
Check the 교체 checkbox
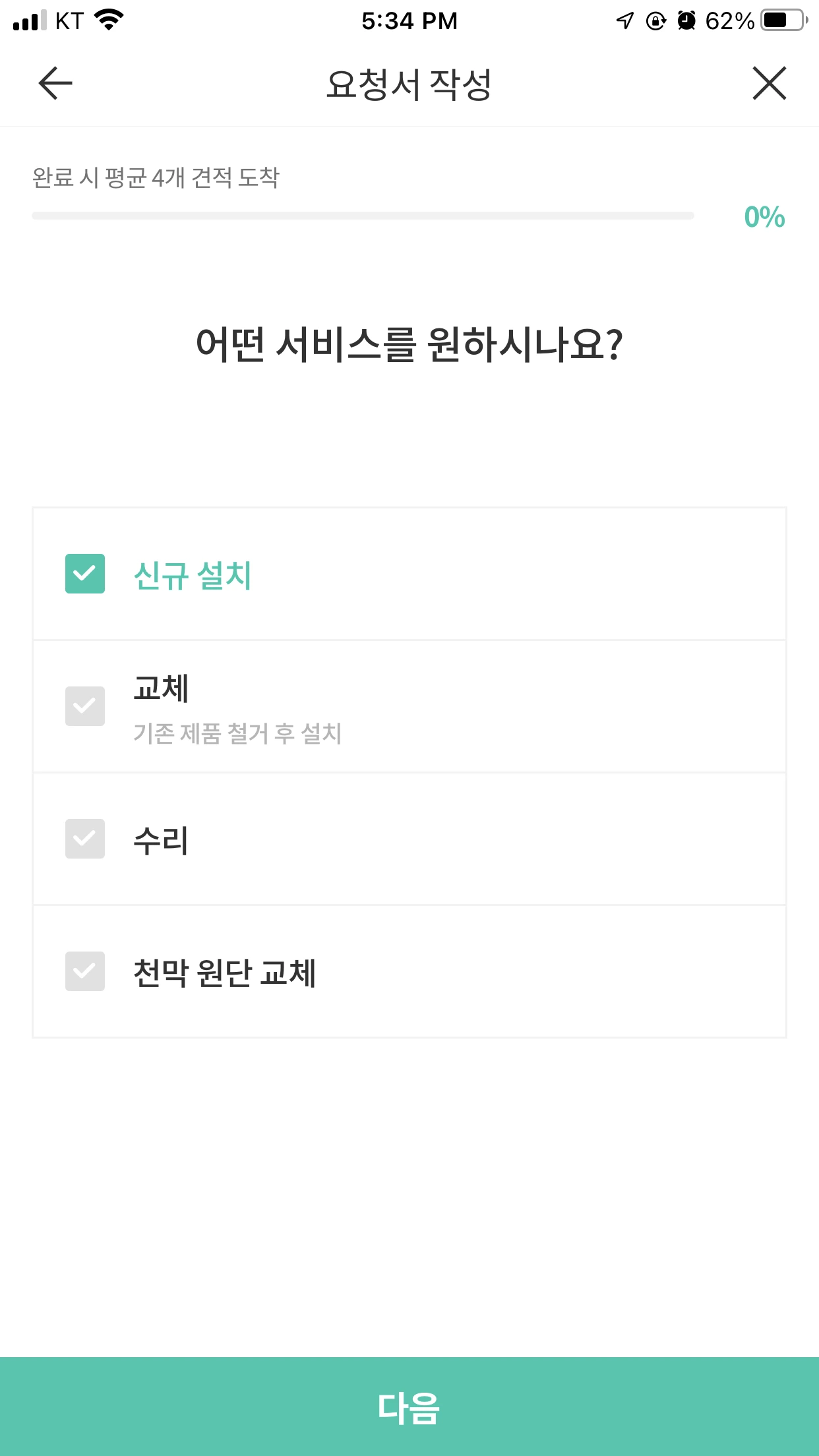pyautogui.click(x=85, y=706)
